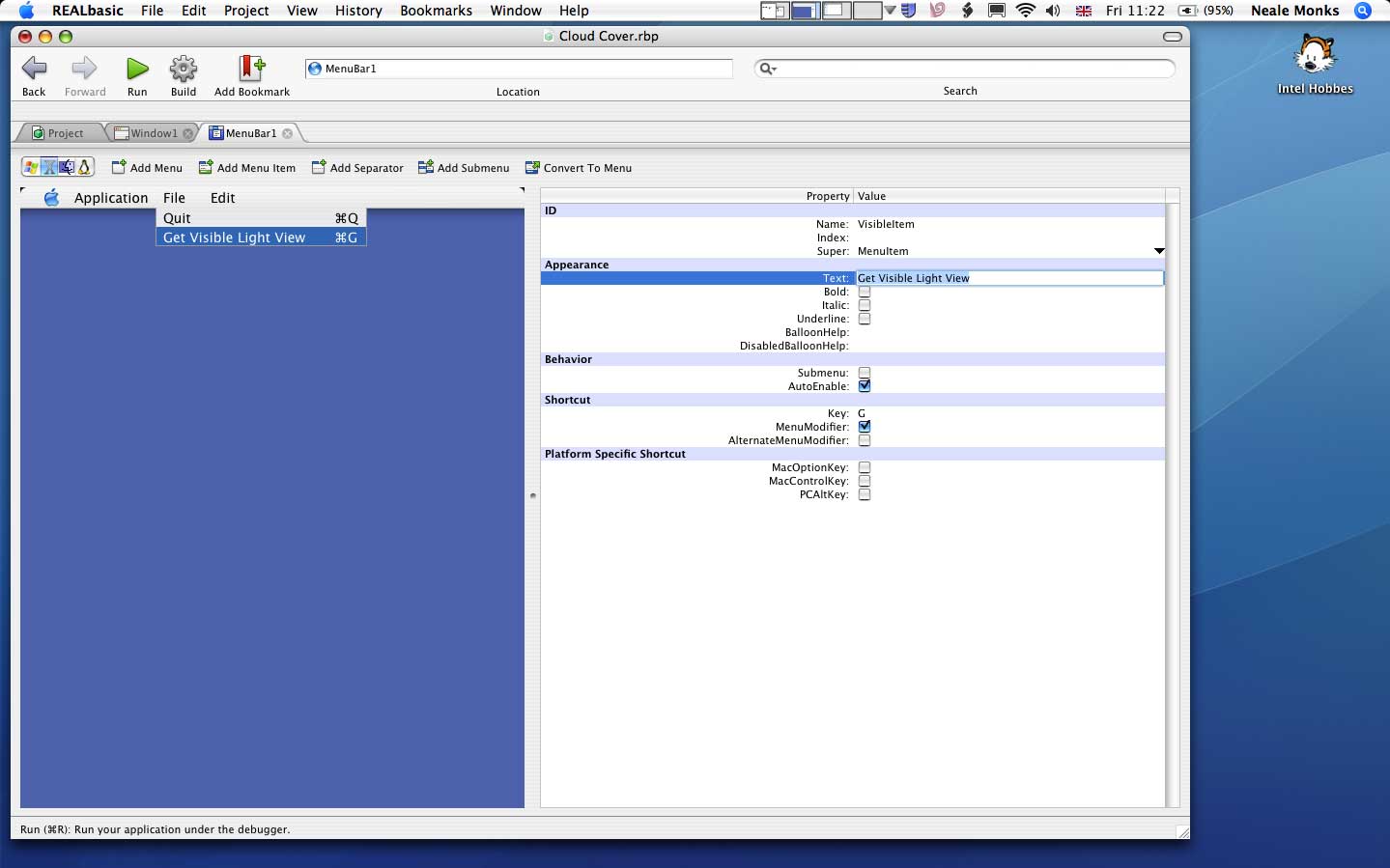Click Convert To Menu icon

coord(532,167)
